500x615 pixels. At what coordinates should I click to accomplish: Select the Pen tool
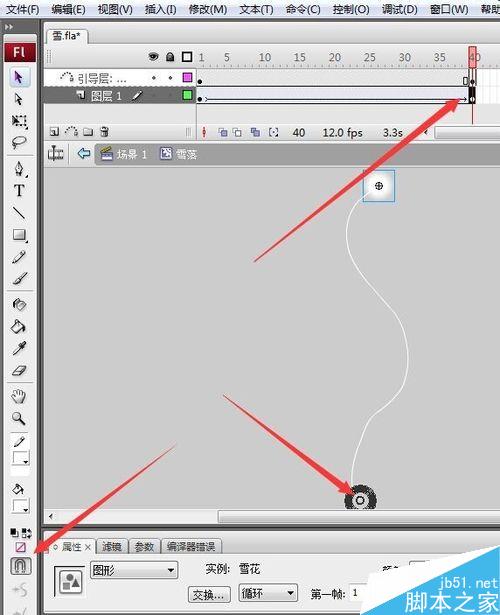pyautogui.click(x=19, y=169)
